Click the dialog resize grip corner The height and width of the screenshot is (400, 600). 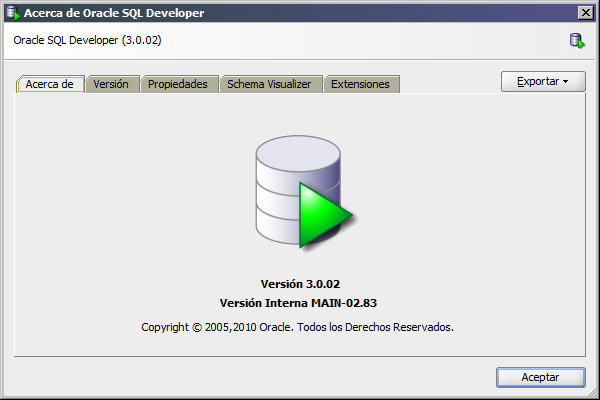[593, 392]
